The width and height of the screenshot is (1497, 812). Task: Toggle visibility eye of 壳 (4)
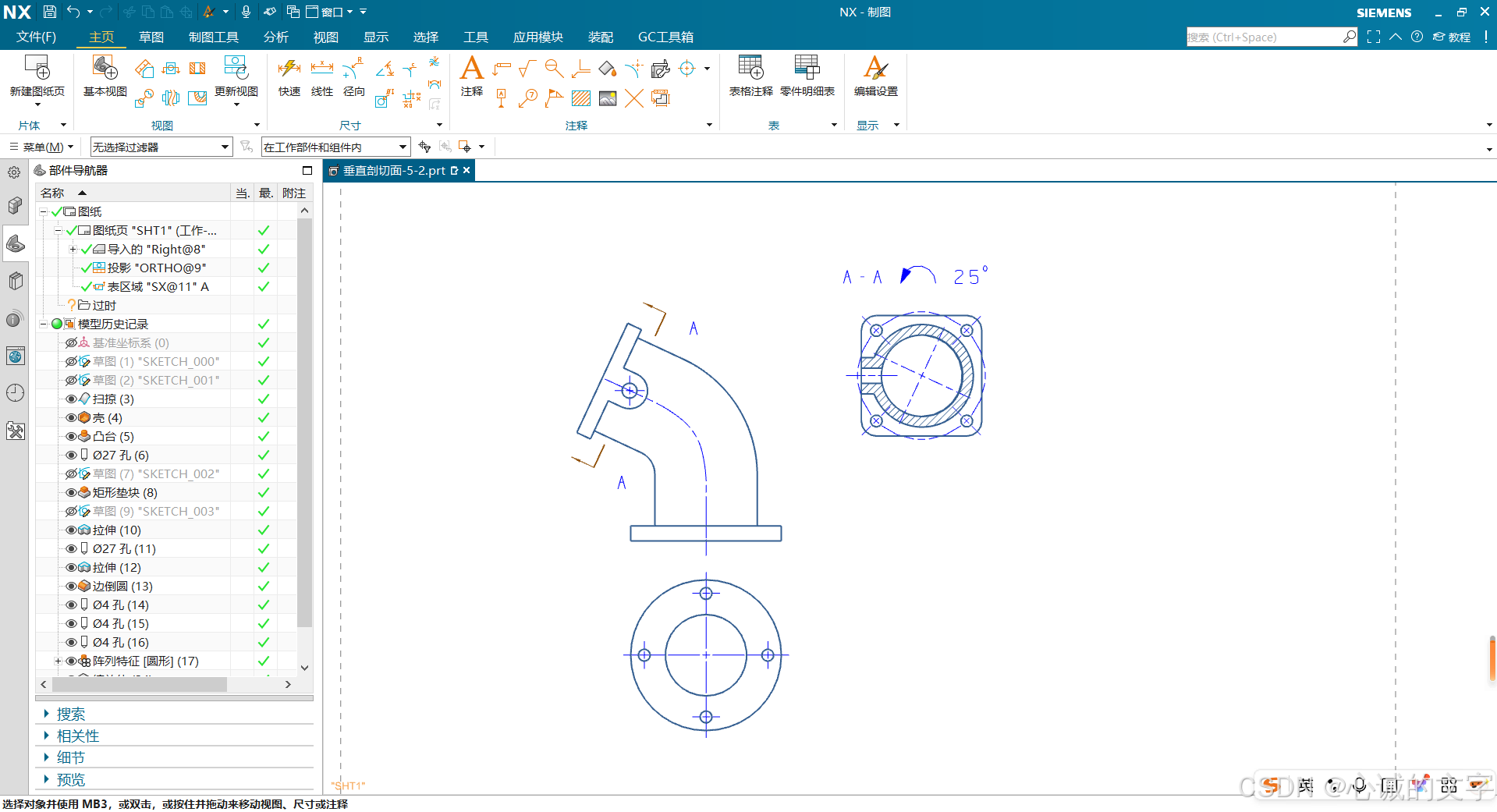coord(71,417)
